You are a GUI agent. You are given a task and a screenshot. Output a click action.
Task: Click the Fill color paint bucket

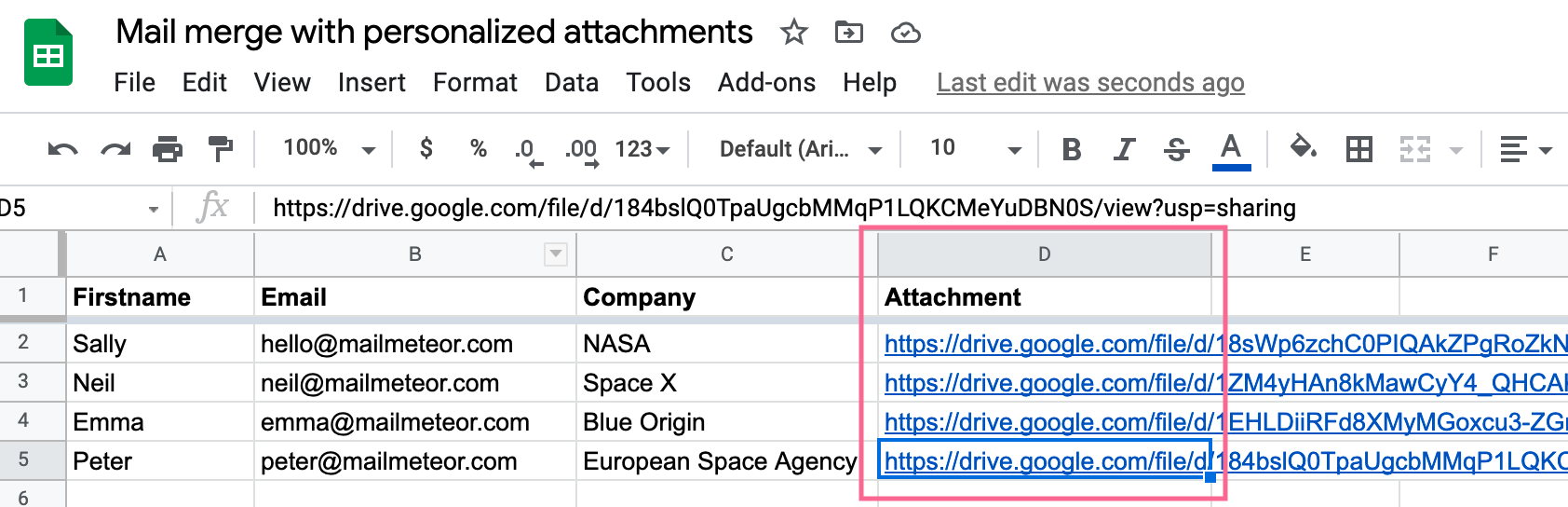[x=1303, y=147]
